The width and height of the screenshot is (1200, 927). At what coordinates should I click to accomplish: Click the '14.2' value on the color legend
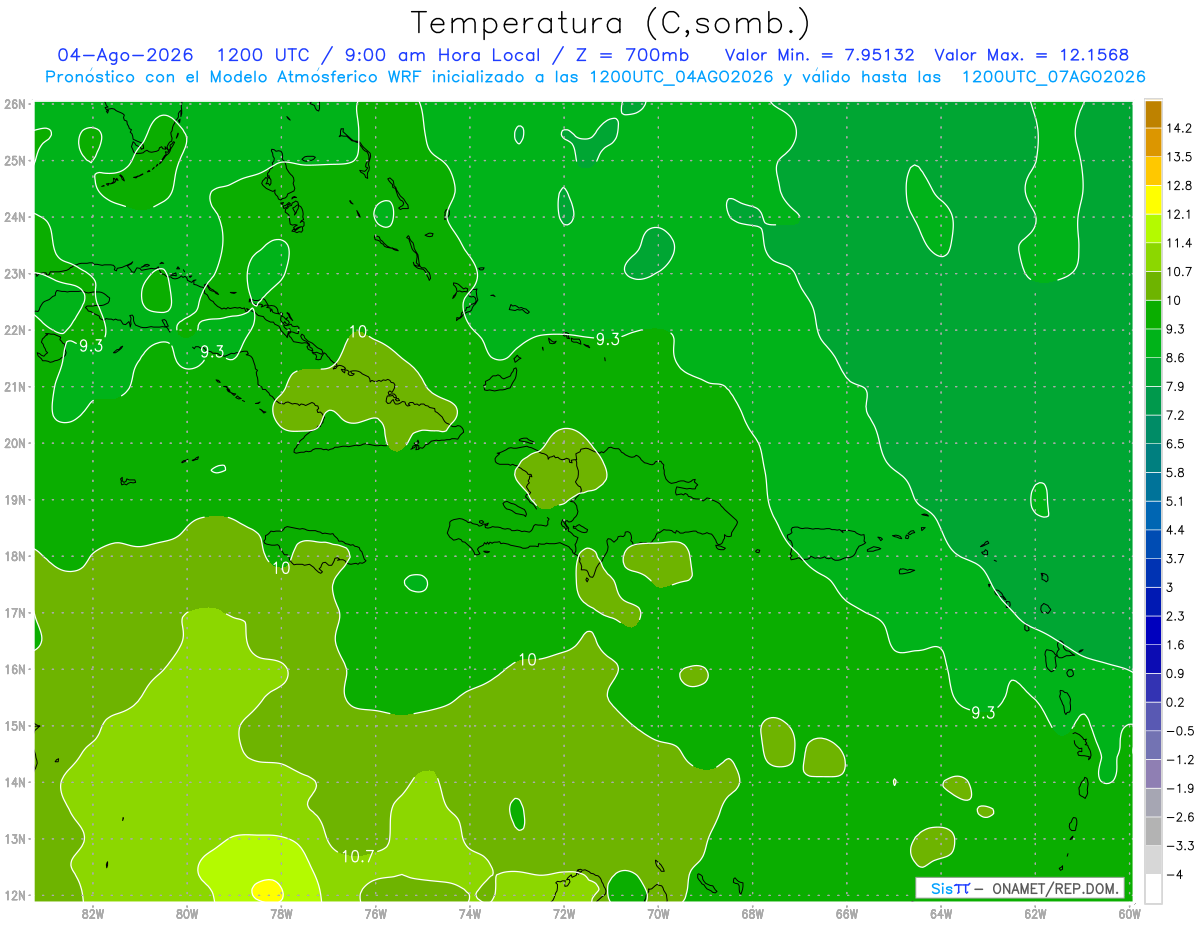[1178, 129]
